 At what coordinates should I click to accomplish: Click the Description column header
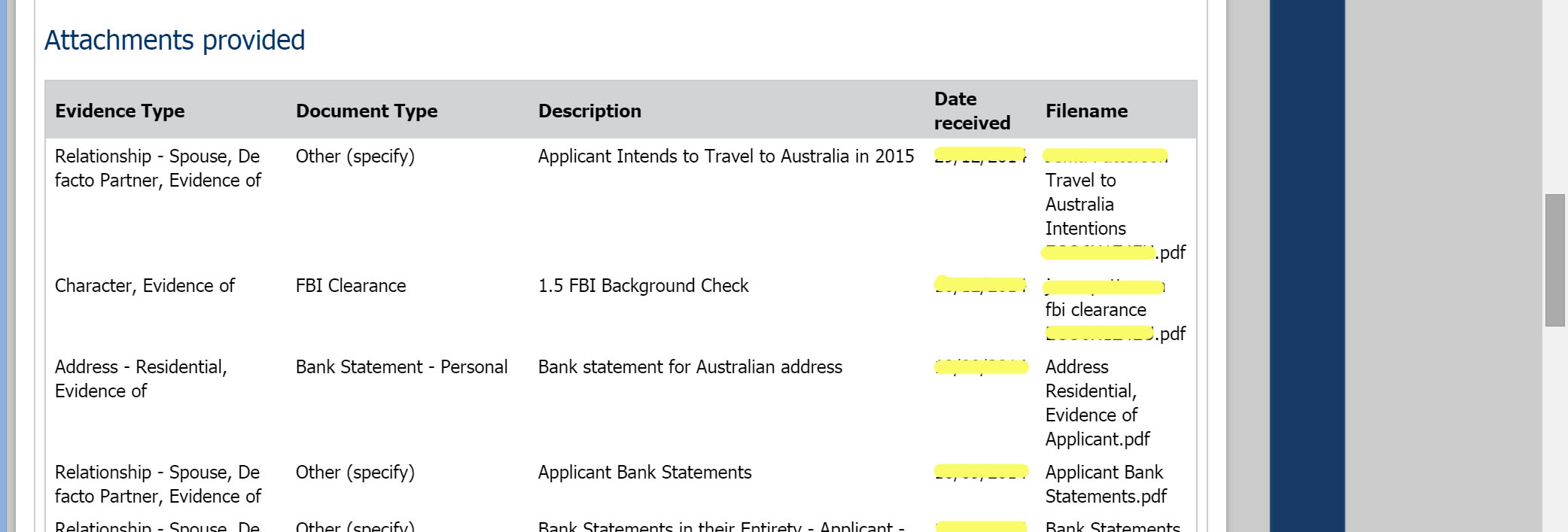tap(589, 111)
